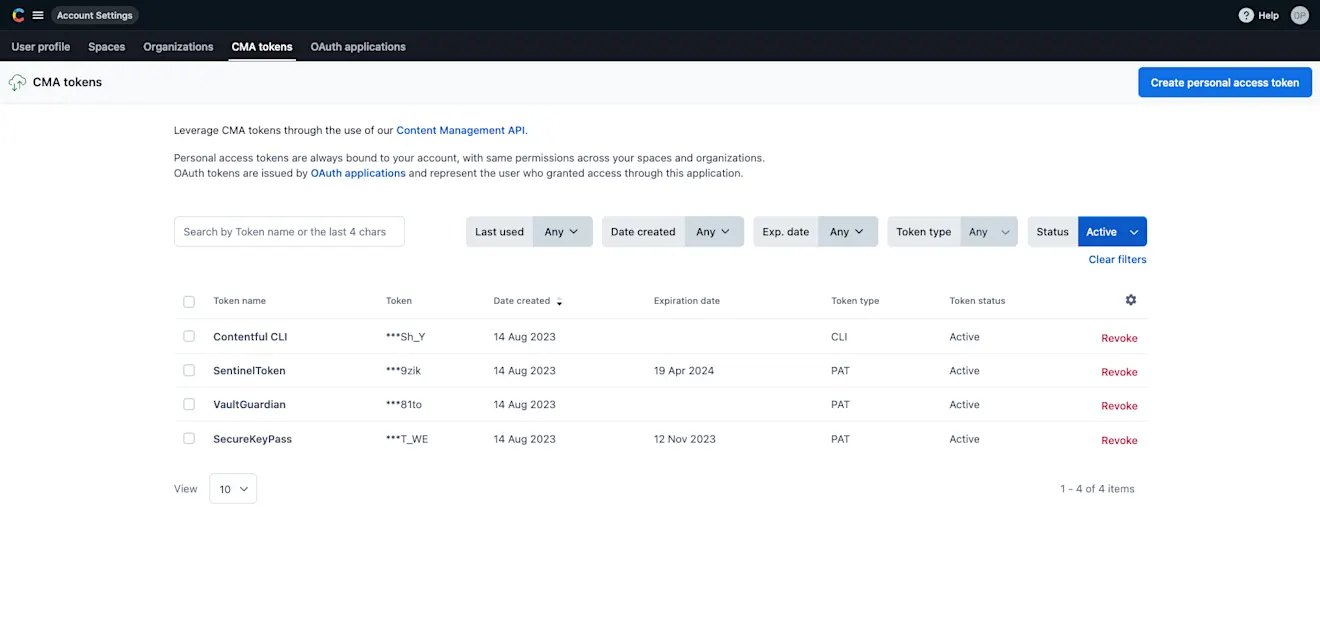Click the Account Settings header label
This screenshot has height=630, width=1320.
(95, 15)
